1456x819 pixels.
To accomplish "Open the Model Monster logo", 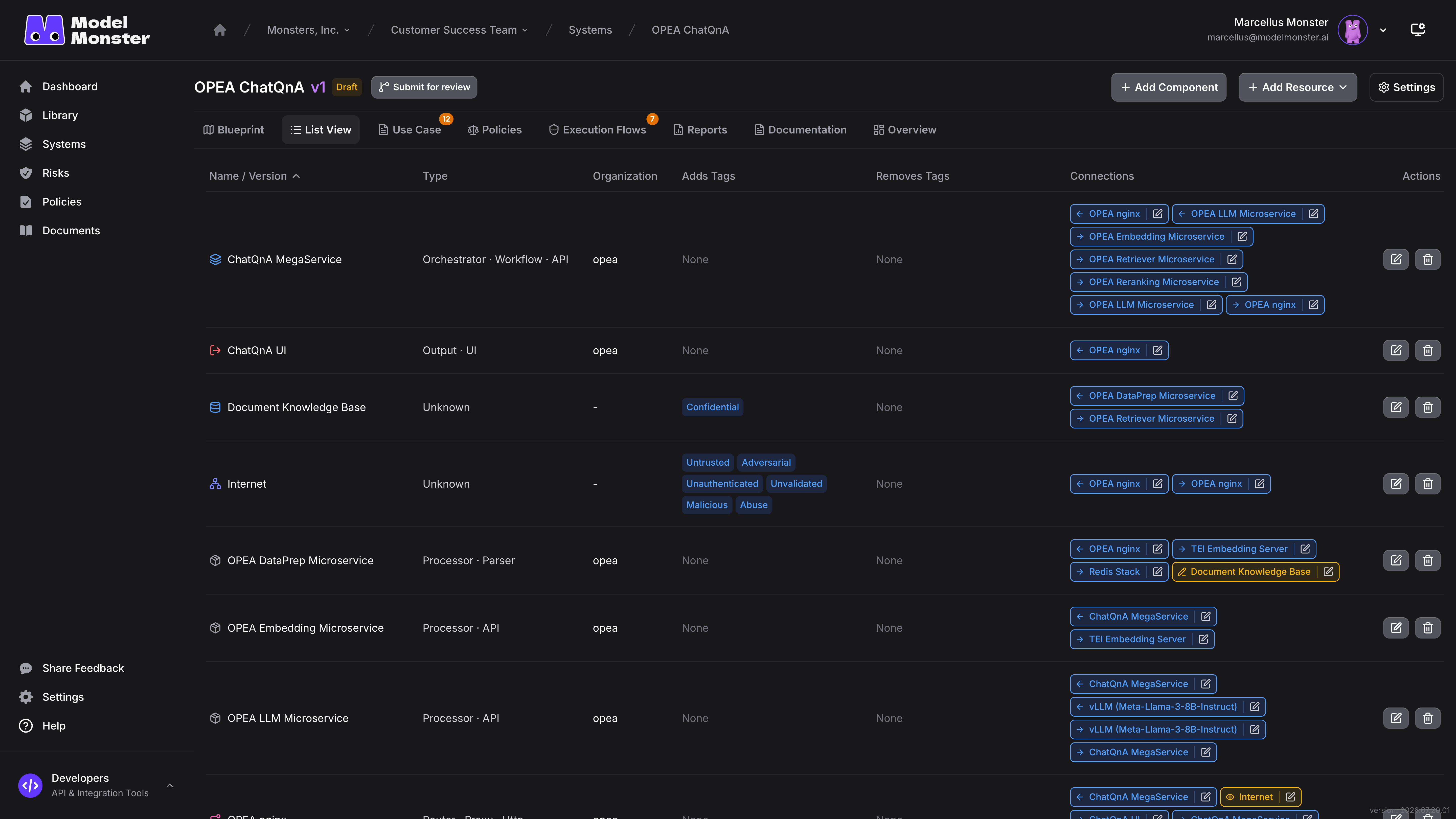I will (87, 30).
